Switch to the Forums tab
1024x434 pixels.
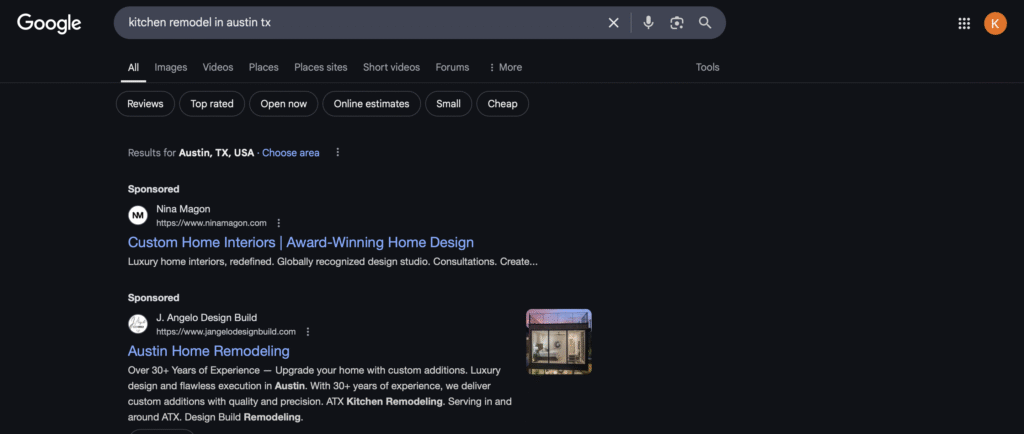tap(452, 67)
